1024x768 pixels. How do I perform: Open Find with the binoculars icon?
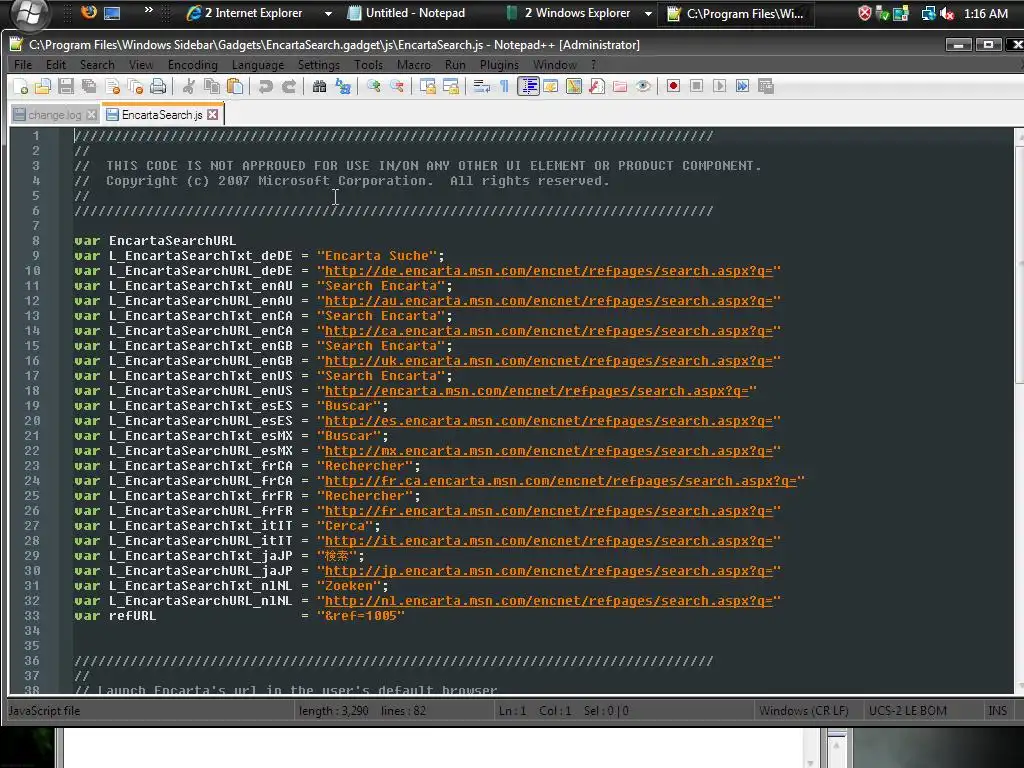click(x=319, y=86)
